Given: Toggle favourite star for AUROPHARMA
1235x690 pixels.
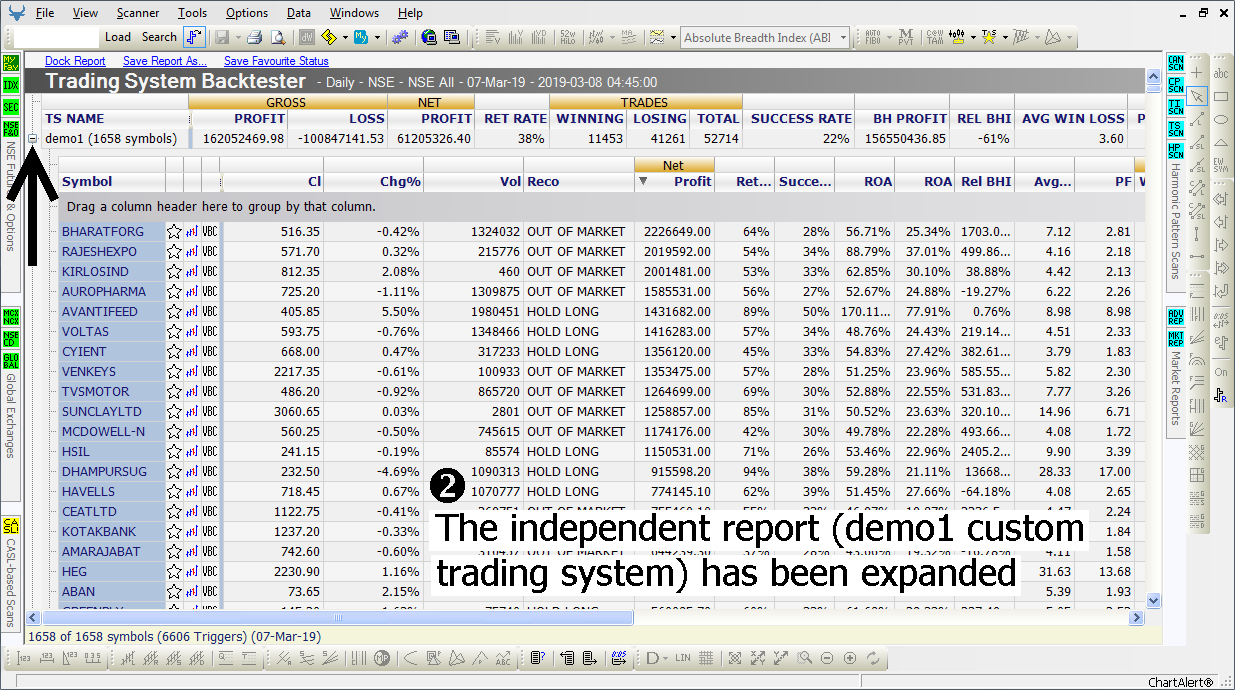Looking at the screenshot, I should coord(174,292).
